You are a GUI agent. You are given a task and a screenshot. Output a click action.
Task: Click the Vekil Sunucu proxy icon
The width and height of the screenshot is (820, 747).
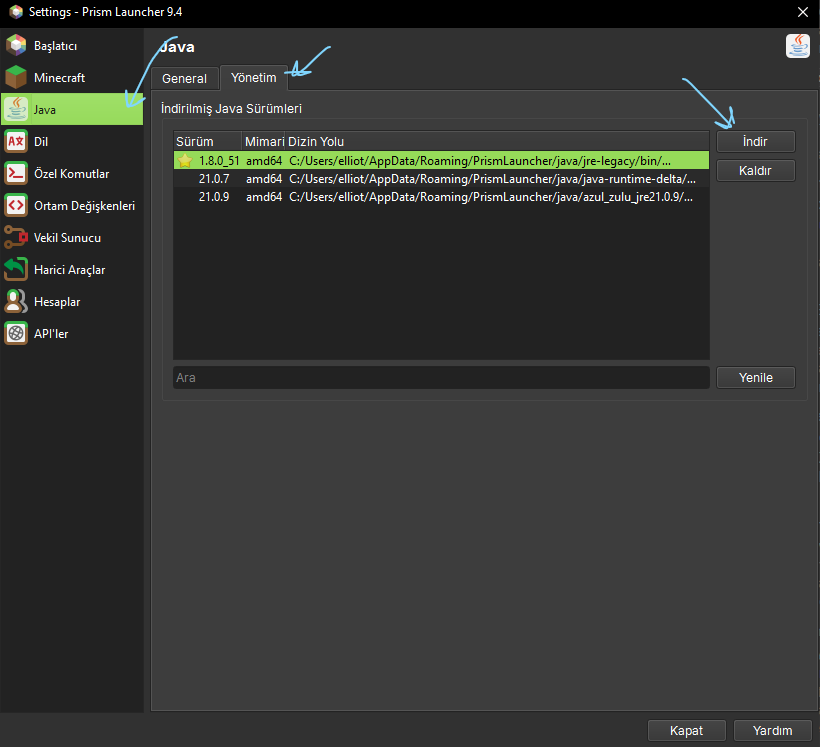coord(16,237)
